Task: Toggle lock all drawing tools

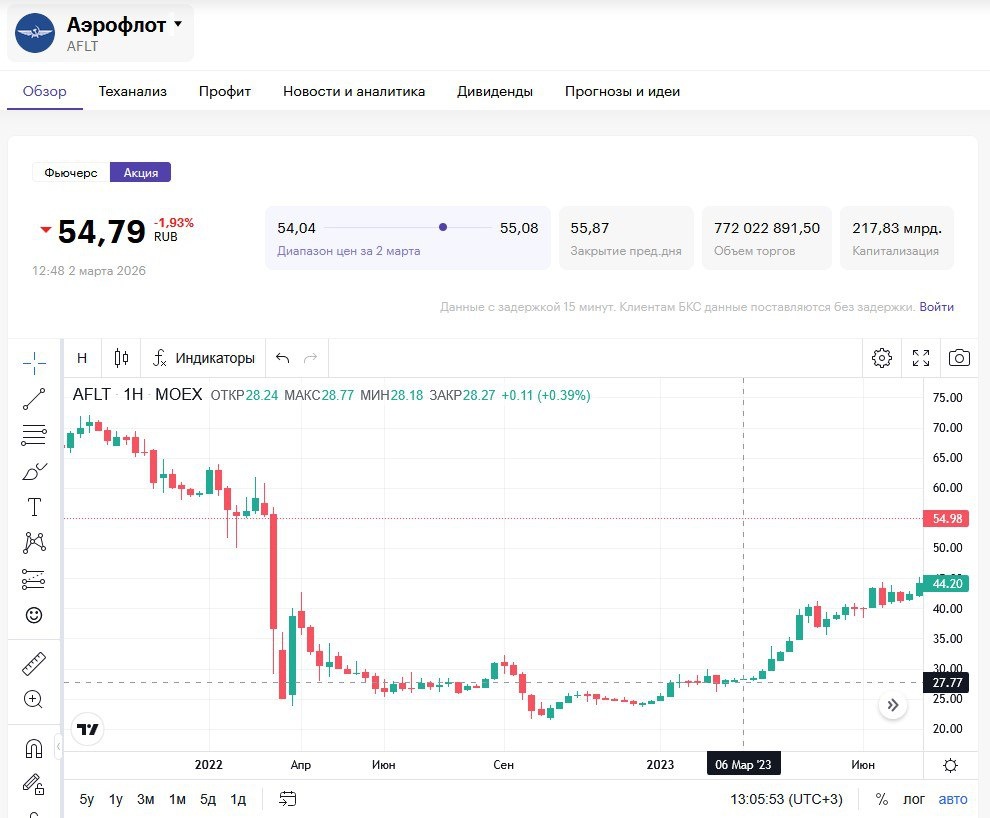Action: pyautogui.click(x=34, y=785)
